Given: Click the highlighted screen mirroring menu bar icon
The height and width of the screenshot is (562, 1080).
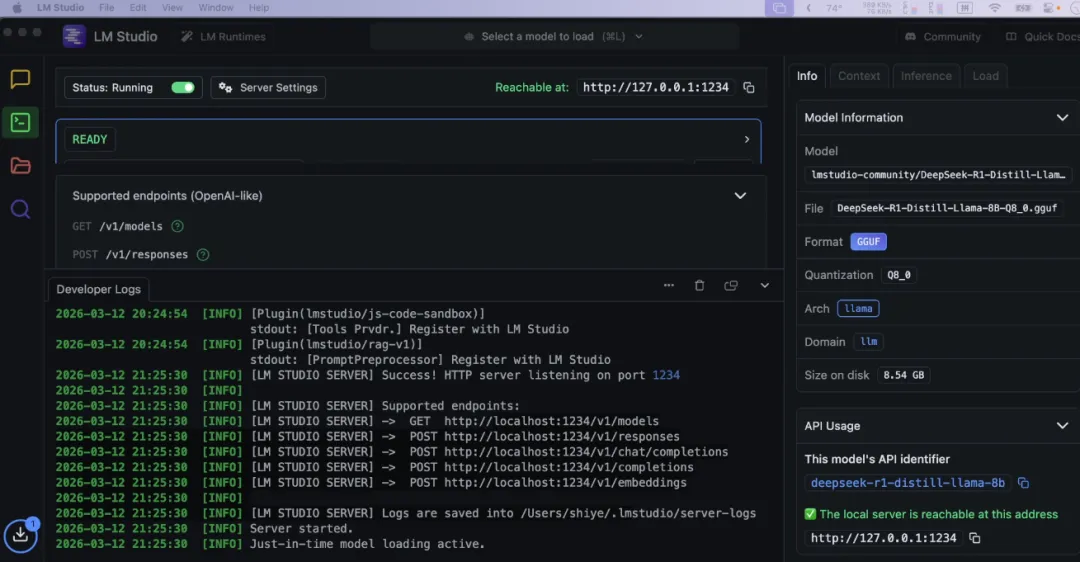Looking at the screenshot, I should (779, 8).
